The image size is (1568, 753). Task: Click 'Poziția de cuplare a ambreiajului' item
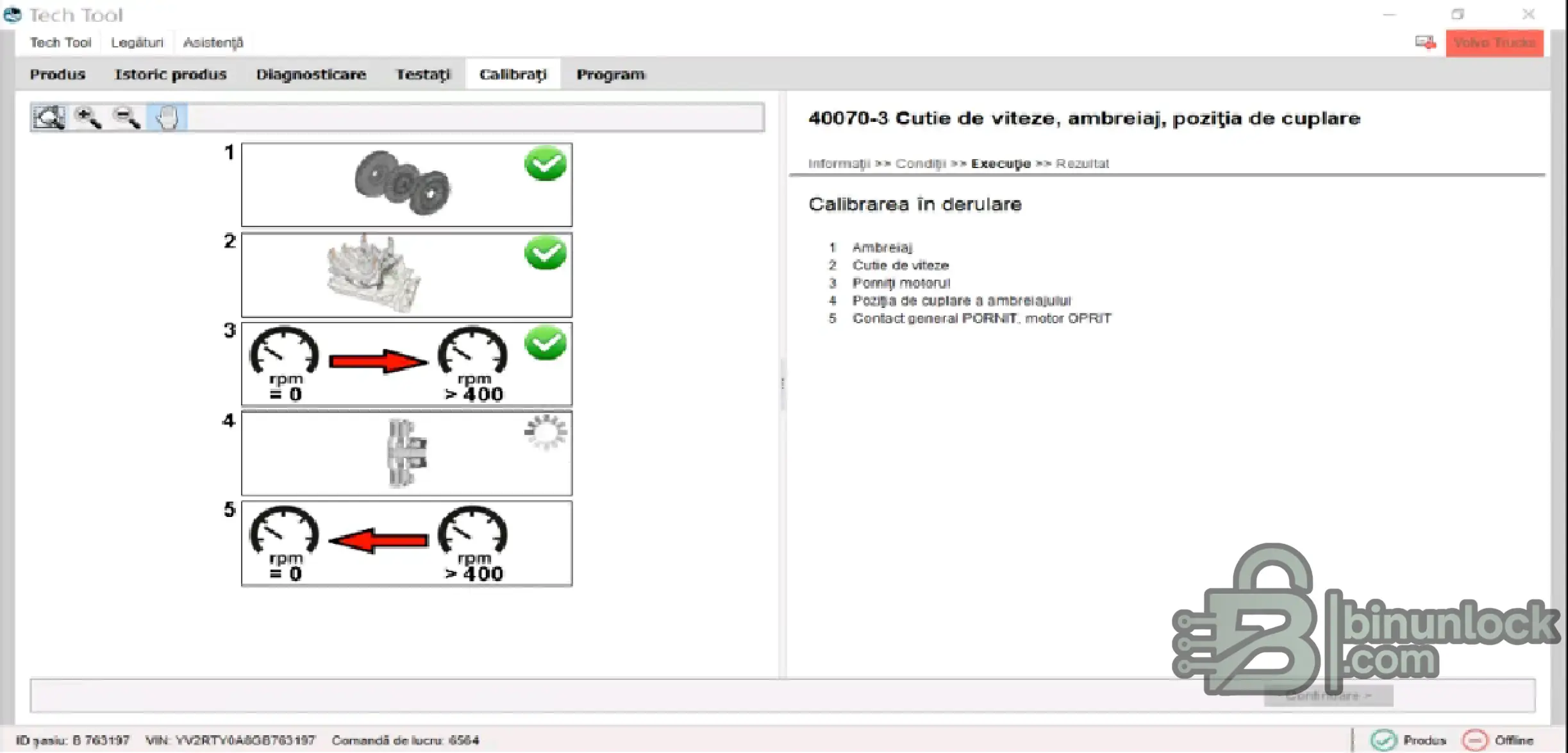pyautogui.click(x=962, y=301)
